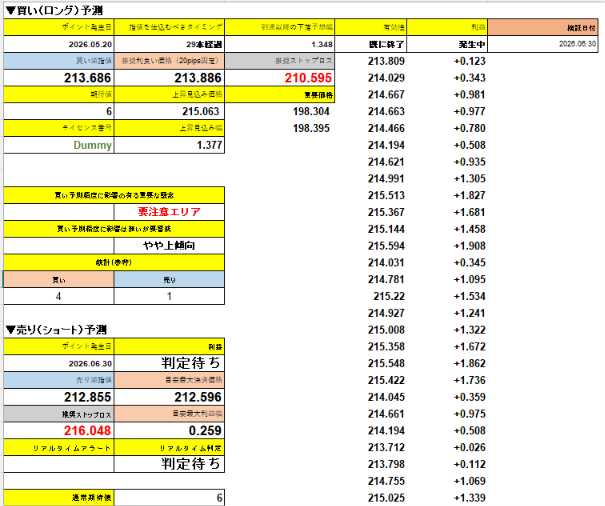
Task: Select the effective value 215.513
Action: 386,196
